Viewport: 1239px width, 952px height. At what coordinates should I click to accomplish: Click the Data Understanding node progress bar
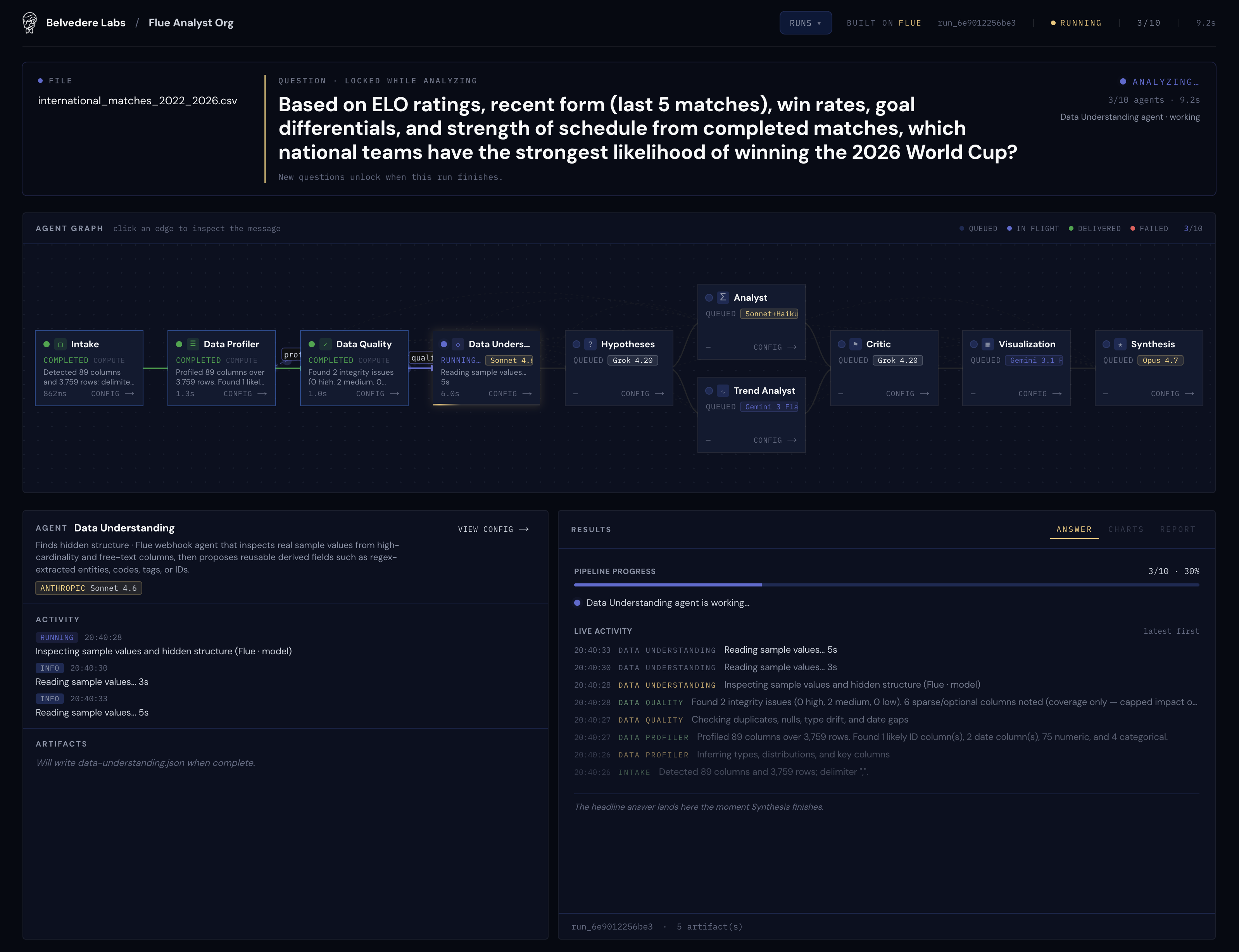pyautogui.click(x=486, y=405)
